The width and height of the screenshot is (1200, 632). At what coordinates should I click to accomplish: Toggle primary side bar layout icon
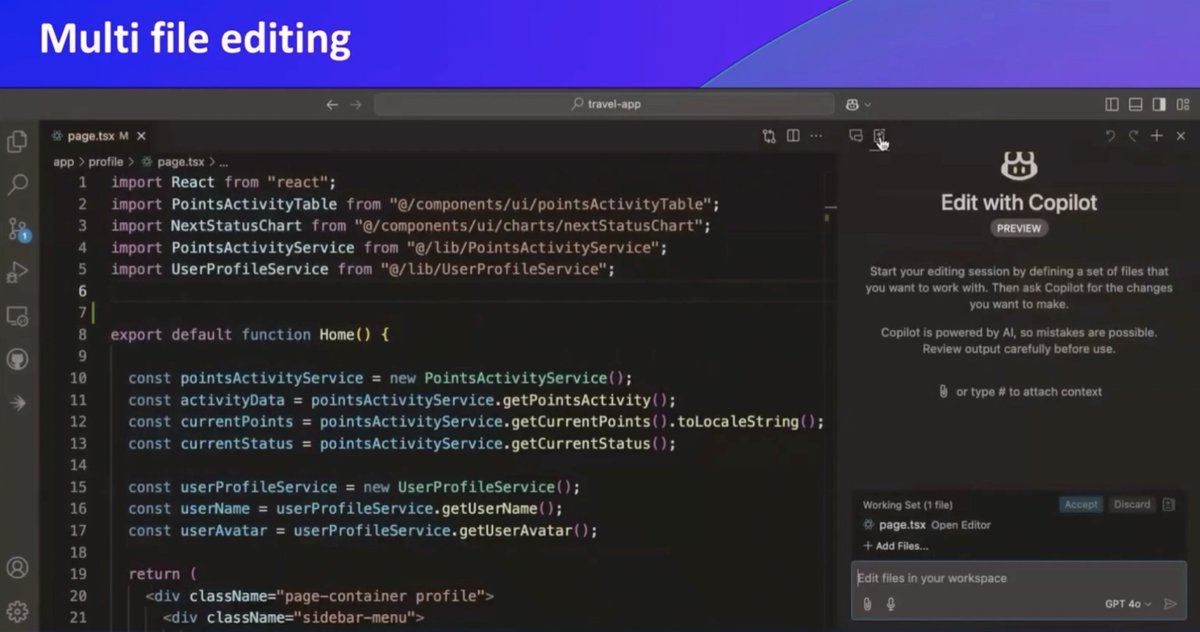tap(1112, 105)
